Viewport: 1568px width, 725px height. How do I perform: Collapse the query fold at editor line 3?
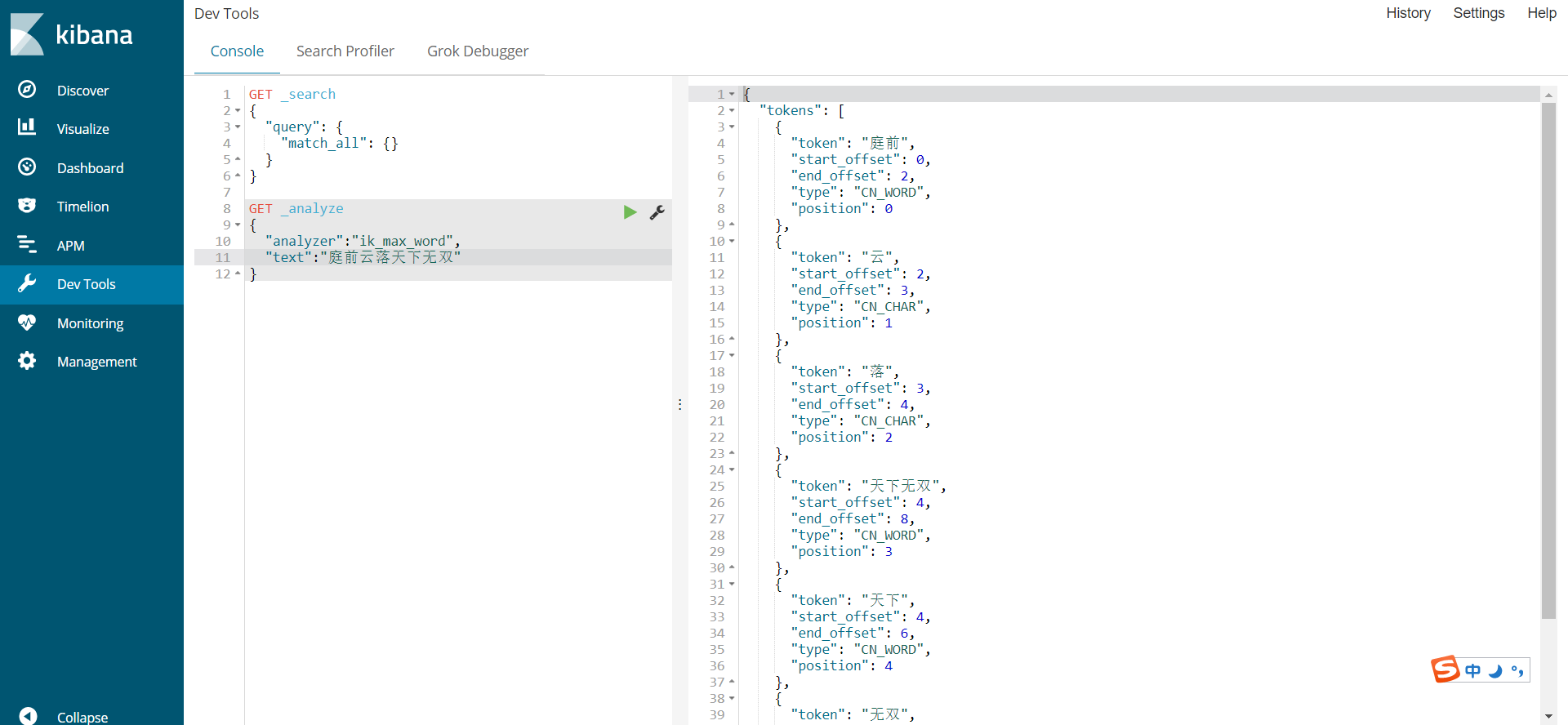coord(238,127)
